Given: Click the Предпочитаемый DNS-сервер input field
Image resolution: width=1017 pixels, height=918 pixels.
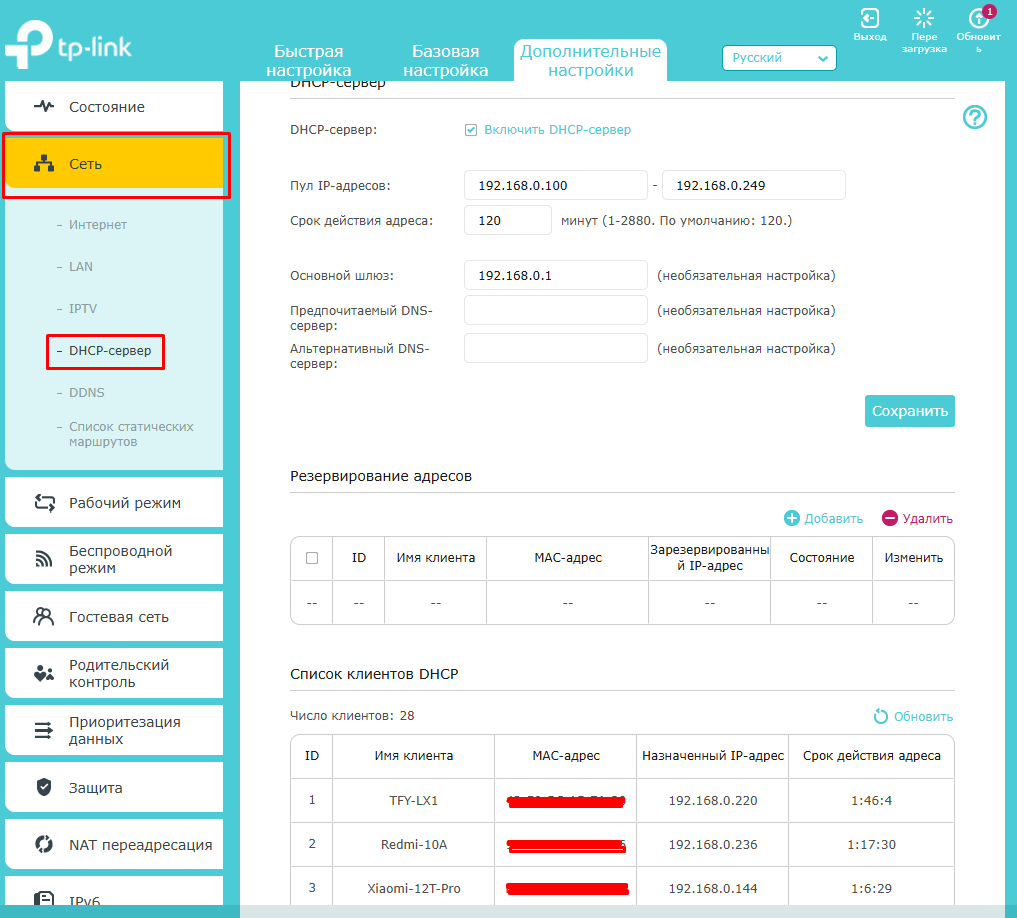Looking at the screenshot, I should (x=556, y=311).
